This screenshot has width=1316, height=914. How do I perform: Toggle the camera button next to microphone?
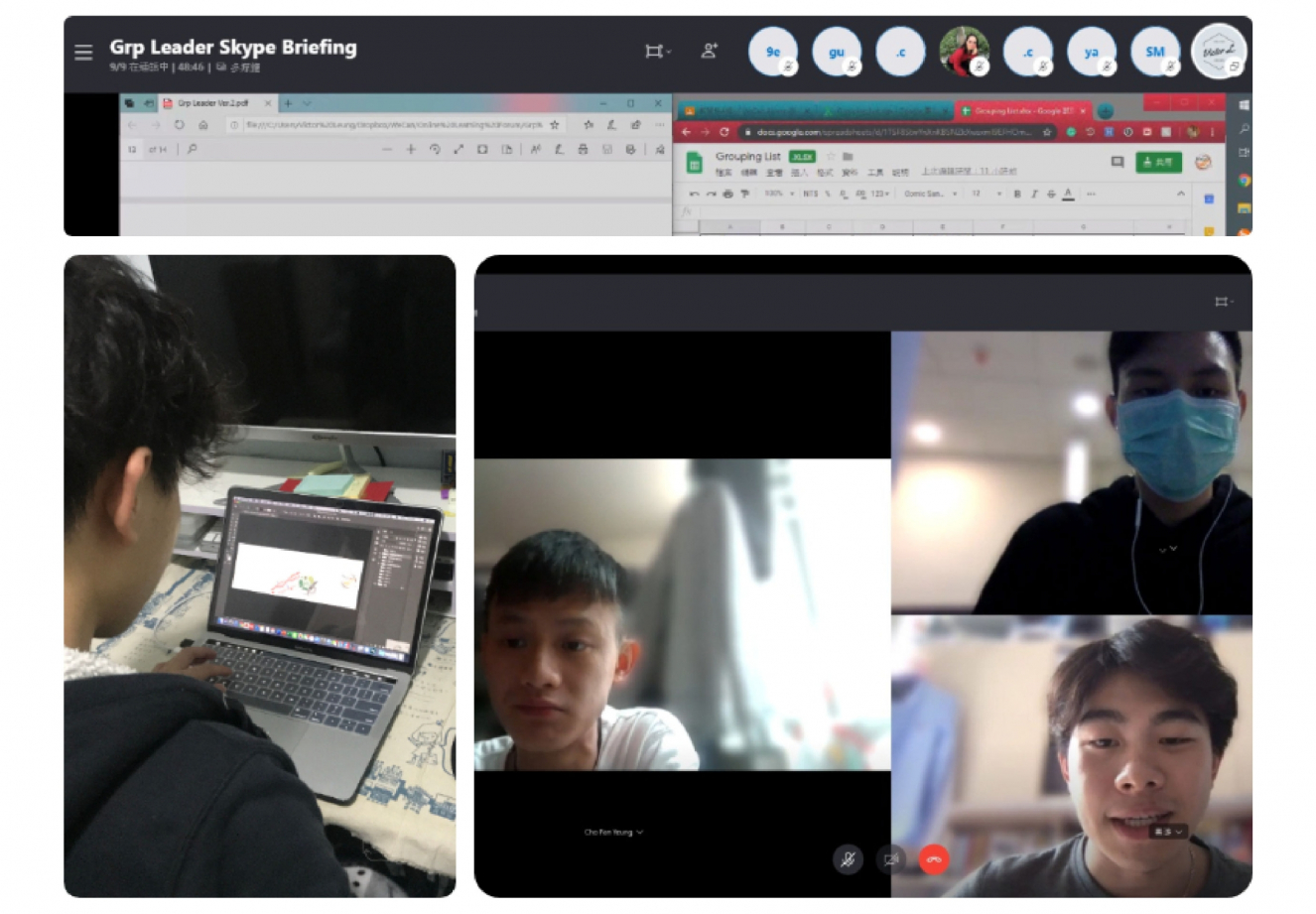891,859
